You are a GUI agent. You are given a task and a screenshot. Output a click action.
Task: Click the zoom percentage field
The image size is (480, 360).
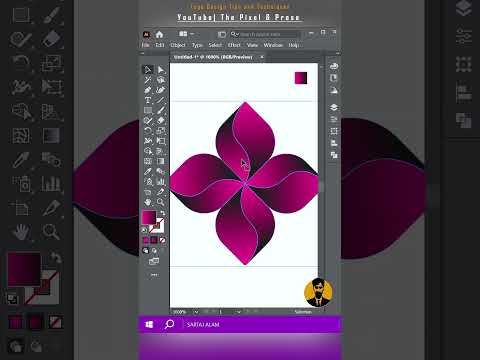click(x=182, y=312)
